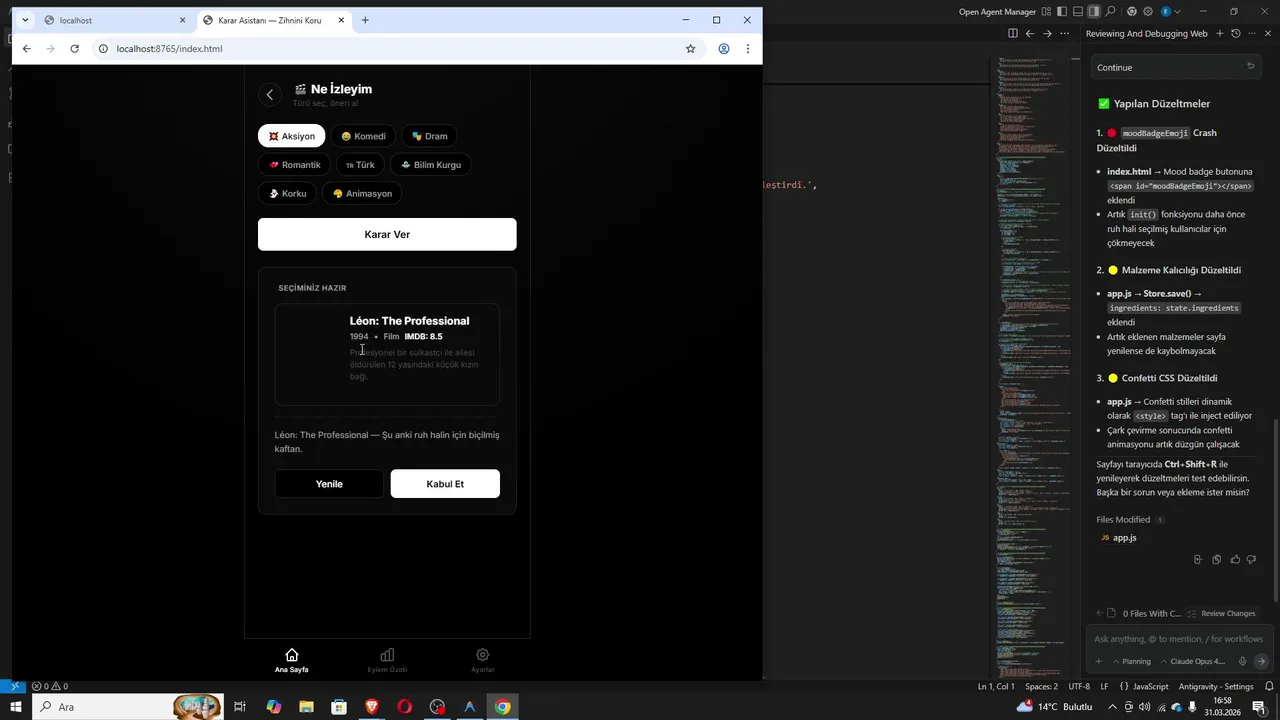
Task: Add context with the chat plus icon
Action: 1098,661
